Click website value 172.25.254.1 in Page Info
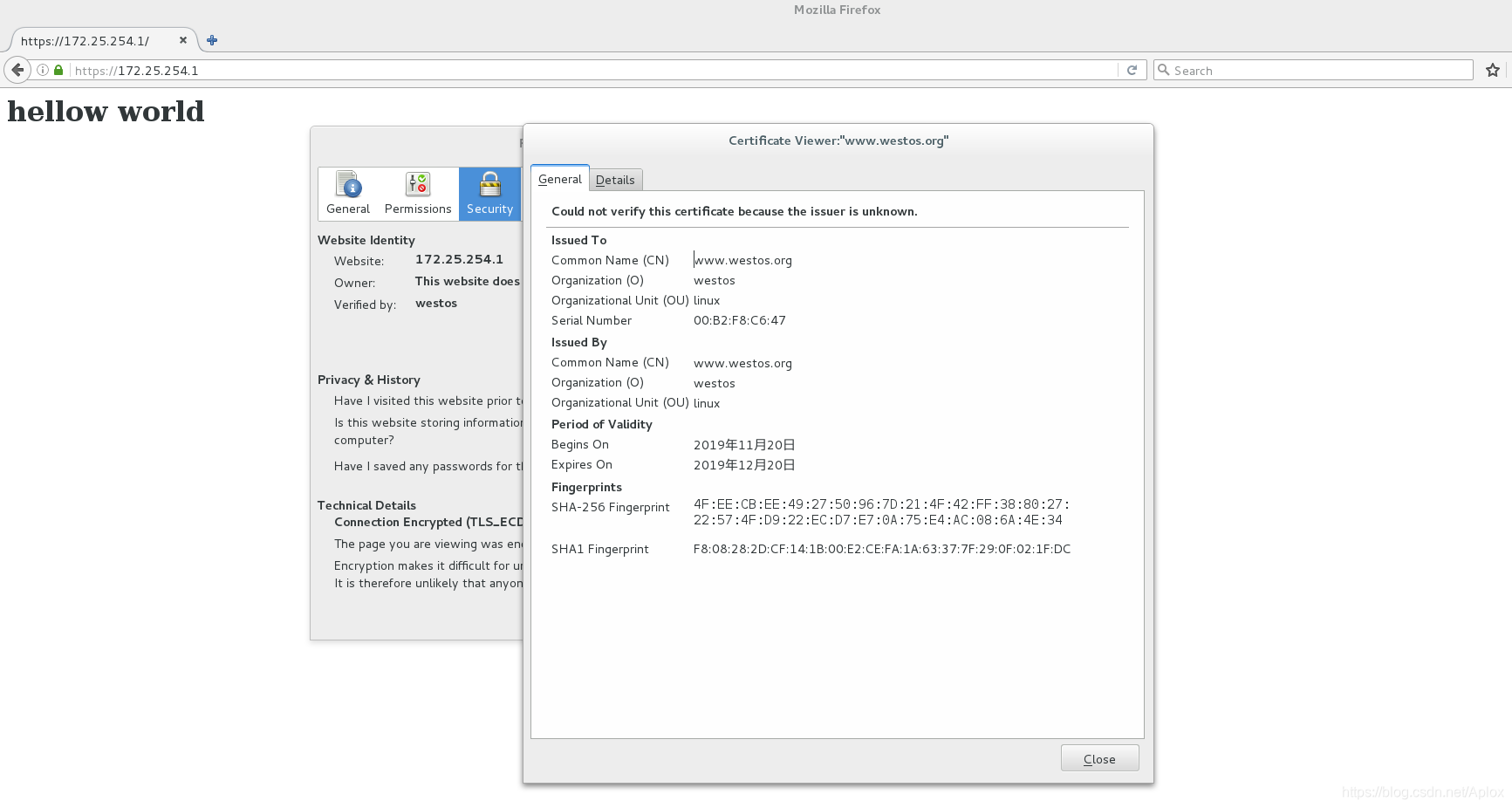This screenshot has width=1512, height=808. tap(459, 259)
